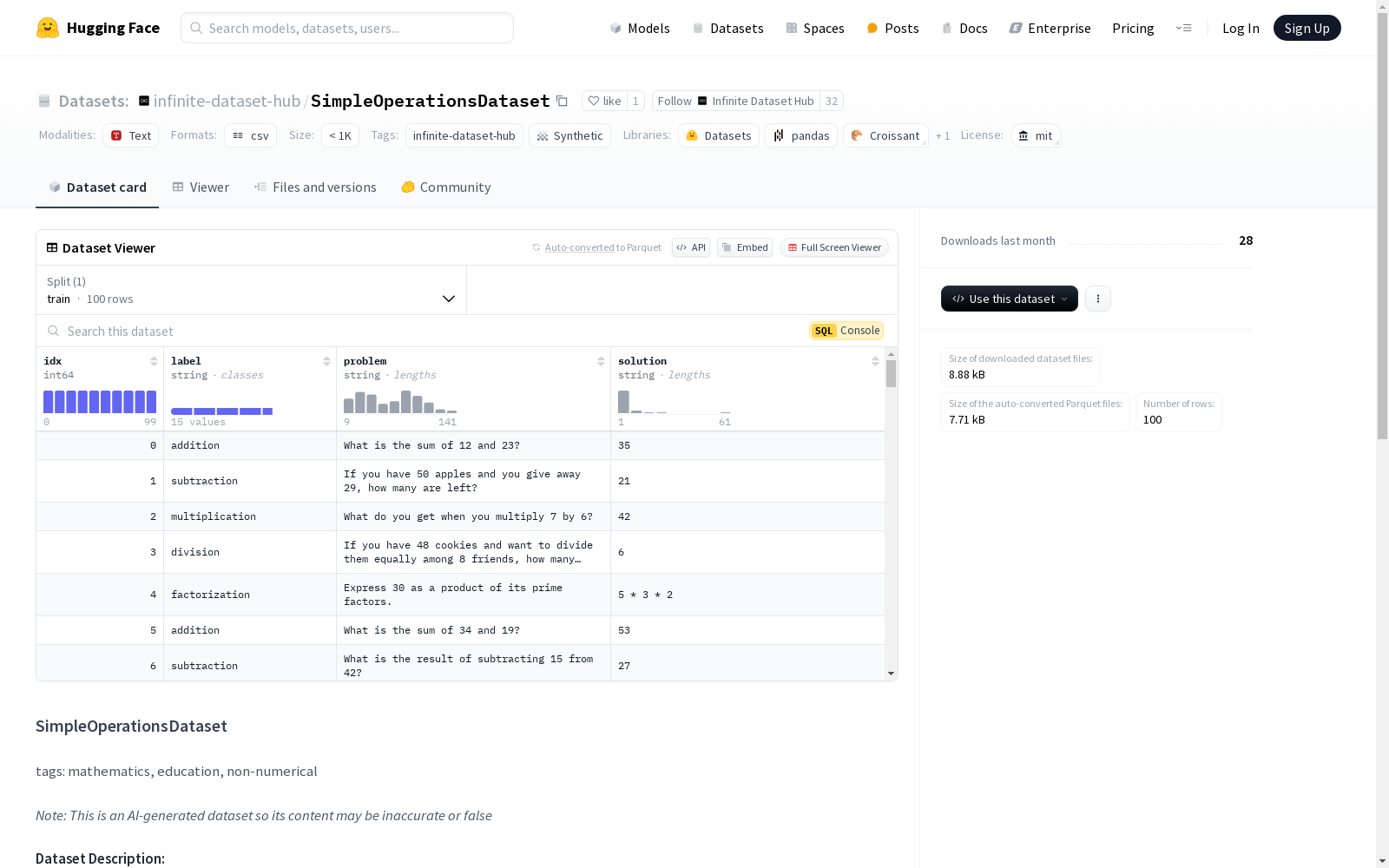1389x868 pixels.
Task: Click the SimpleOperationsDataset title heading
Action: click(131, 727)
